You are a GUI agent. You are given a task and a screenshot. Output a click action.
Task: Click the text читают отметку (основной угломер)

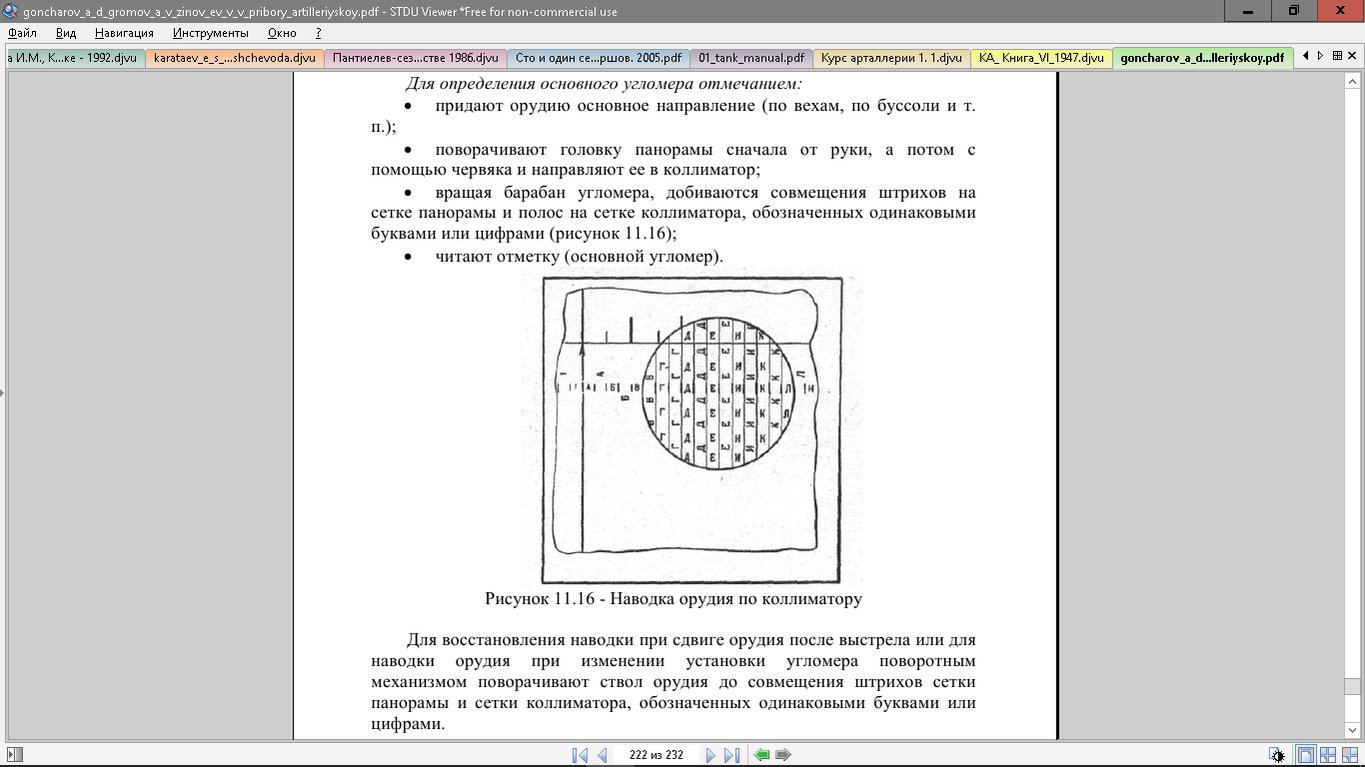coord(579,257)
